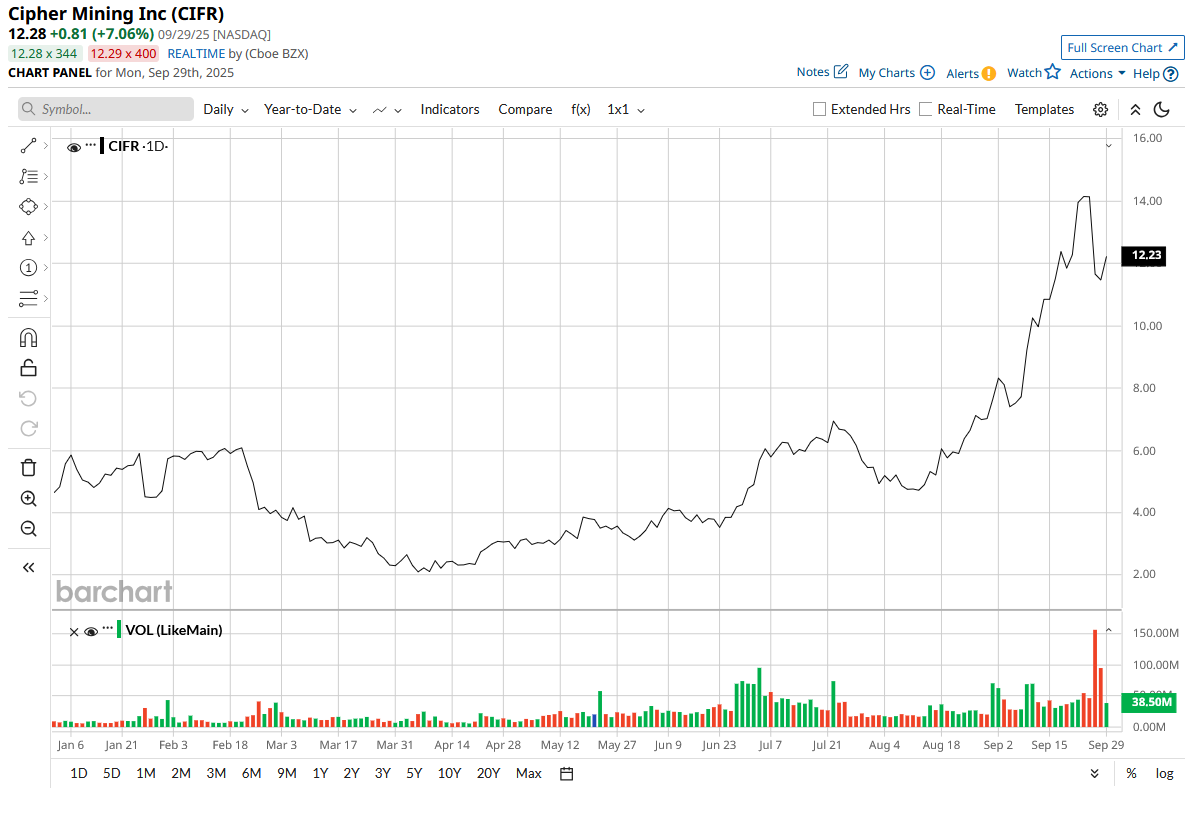Remove the VOL indicator pane
The image size is (1193, 825).
[x=74, y=632]
